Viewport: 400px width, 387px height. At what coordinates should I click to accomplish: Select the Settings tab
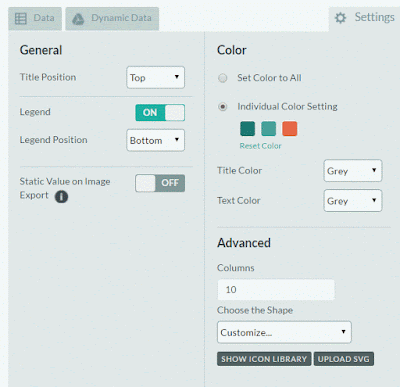point(364,18)
